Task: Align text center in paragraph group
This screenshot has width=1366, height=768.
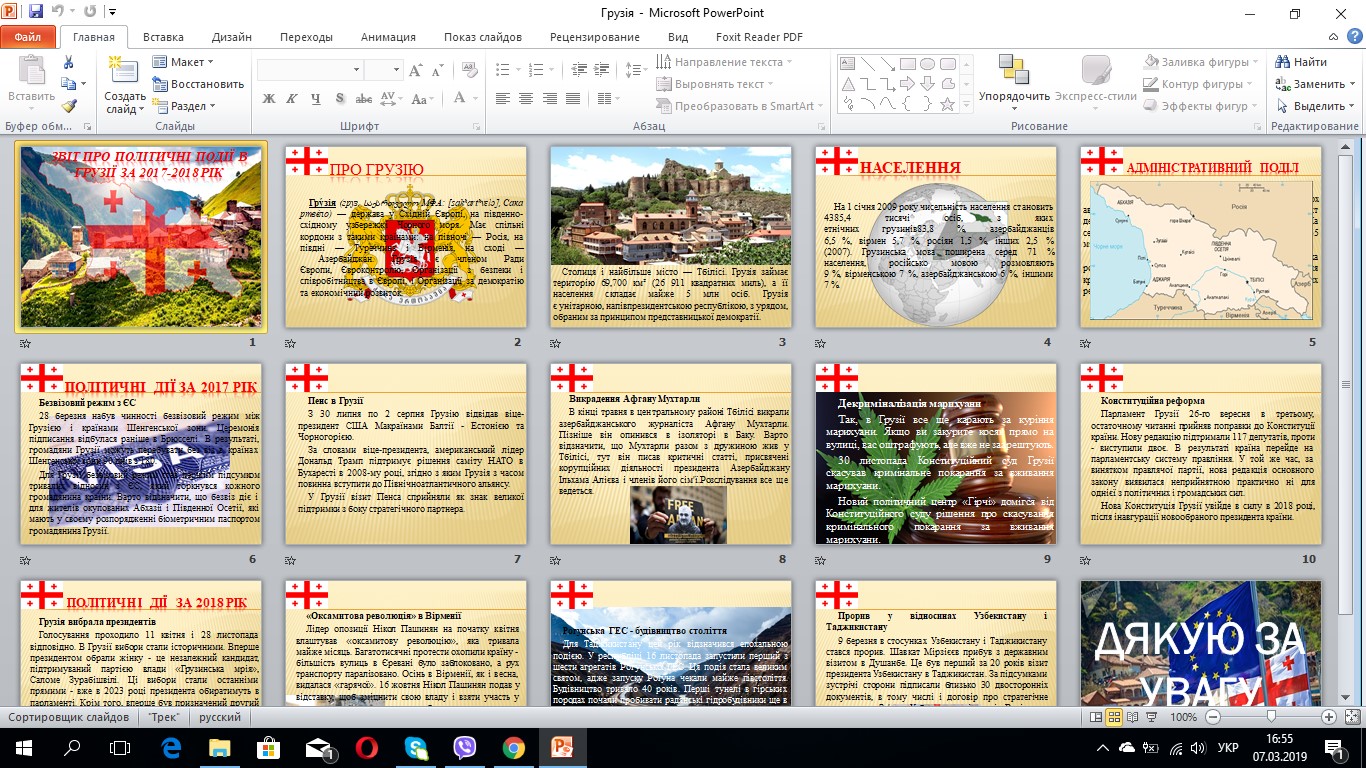Action: (524, 98)
